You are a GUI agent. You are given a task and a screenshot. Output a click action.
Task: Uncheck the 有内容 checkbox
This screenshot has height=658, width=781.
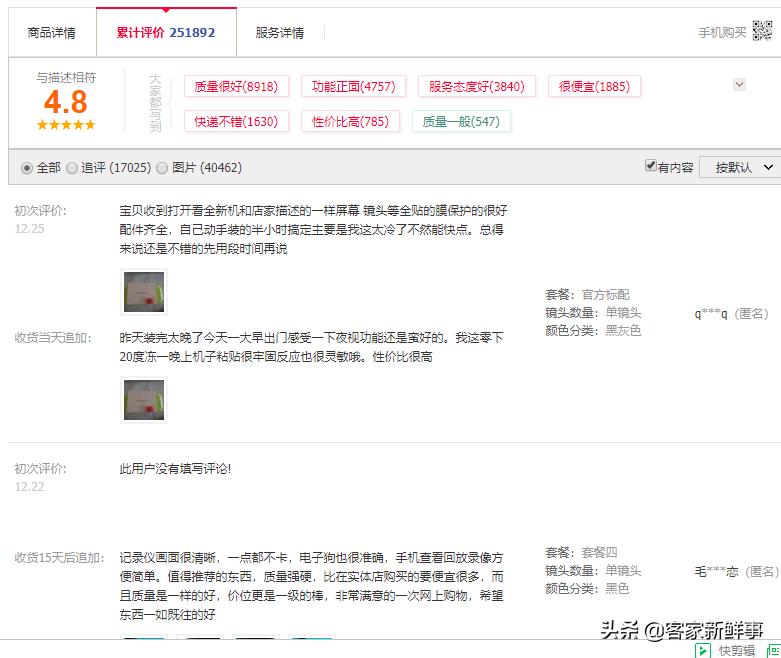point(651,165)
